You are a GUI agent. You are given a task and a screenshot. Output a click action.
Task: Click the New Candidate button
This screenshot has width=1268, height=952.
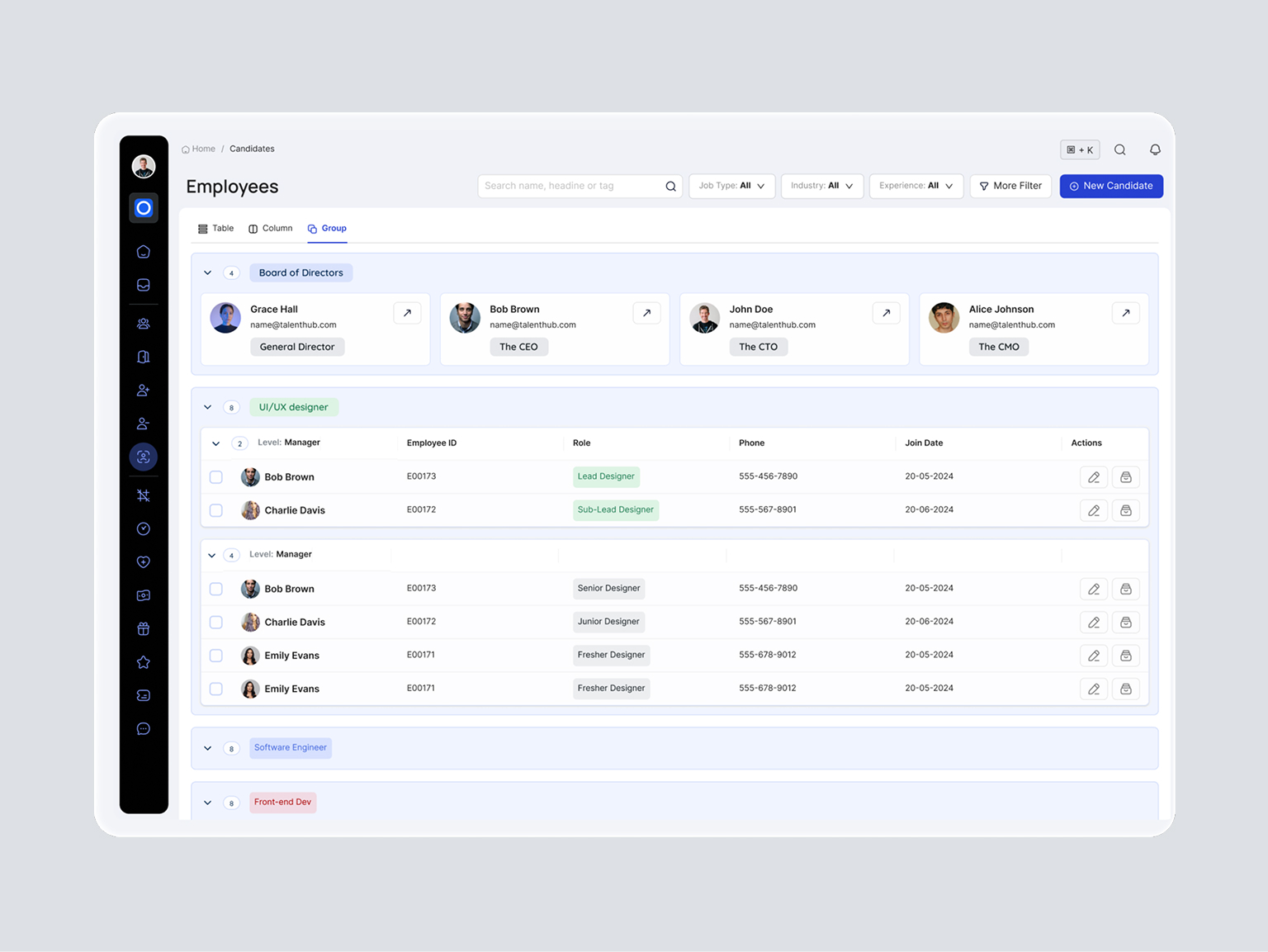[1111, 186]
